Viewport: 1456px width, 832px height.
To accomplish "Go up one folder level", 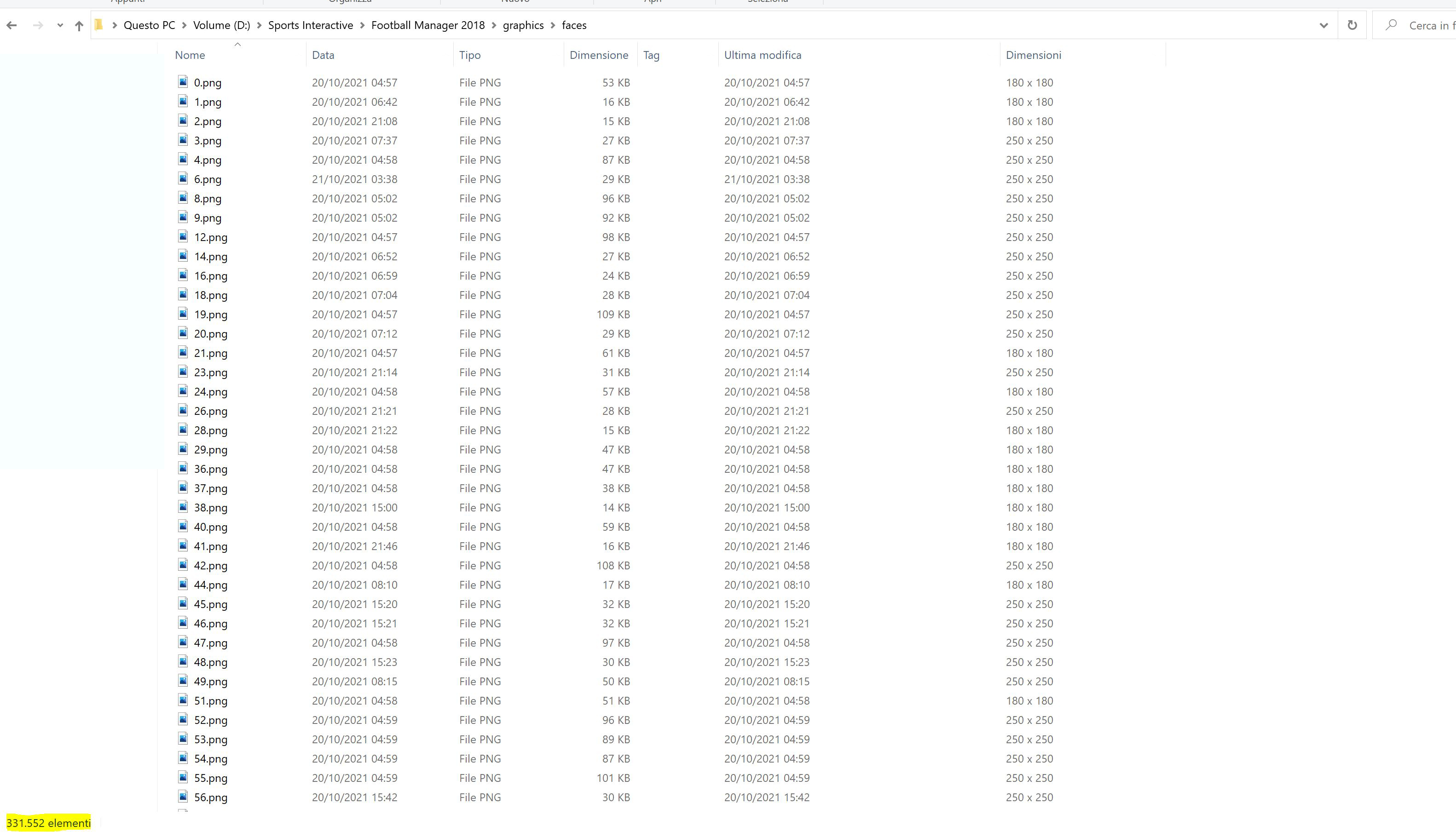I will coord(79,25).
